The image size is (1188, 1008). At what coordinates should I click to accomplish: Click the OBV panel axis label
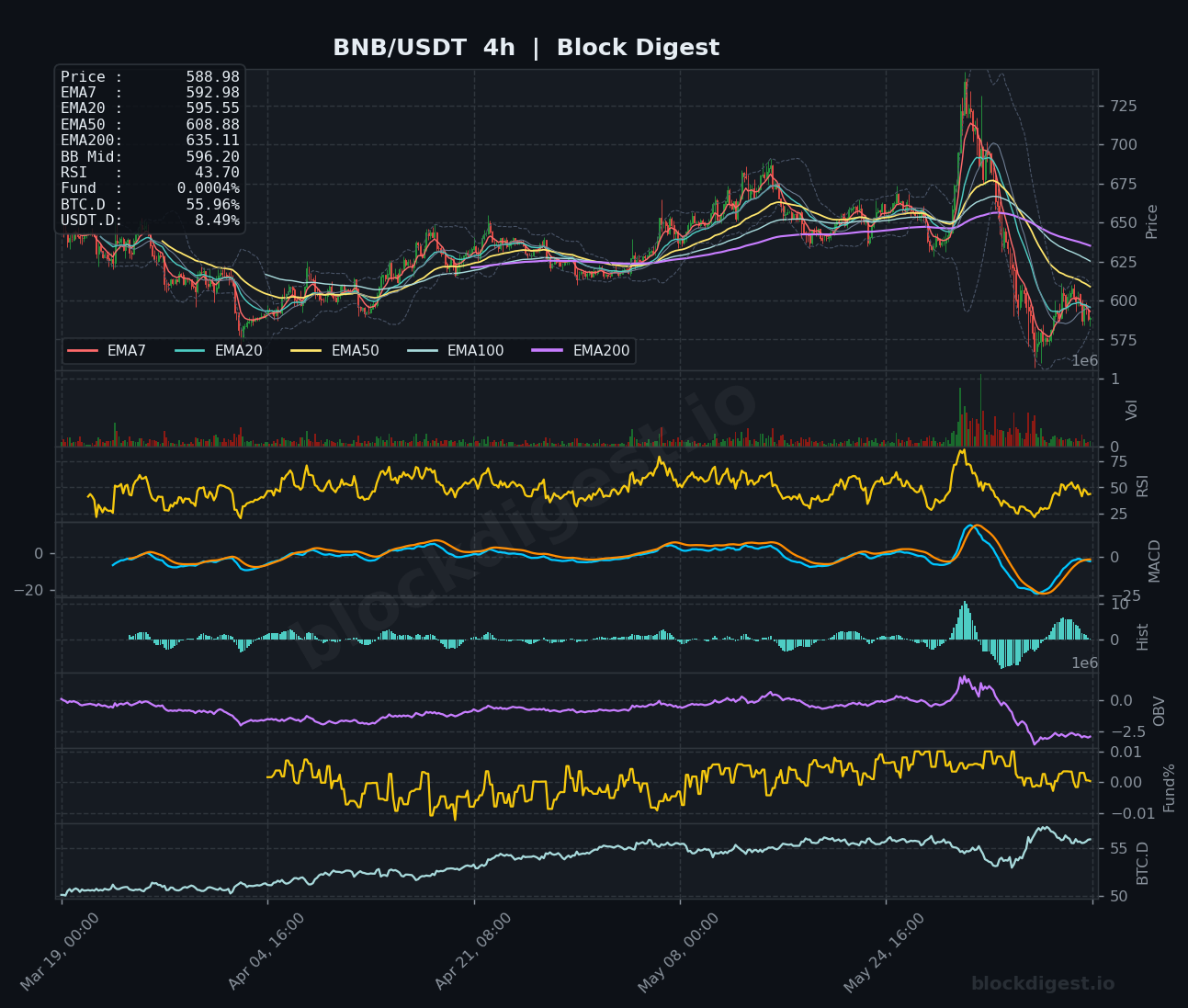coord(1159,711)
